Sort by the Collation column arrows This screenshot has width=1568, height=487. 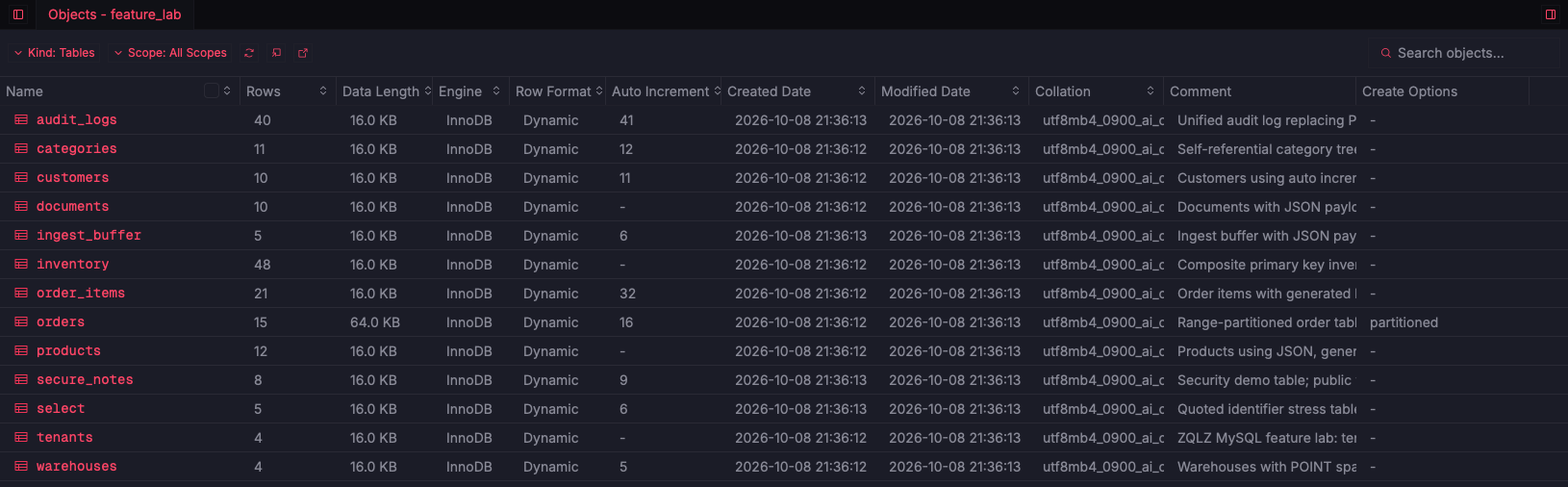1151,90
